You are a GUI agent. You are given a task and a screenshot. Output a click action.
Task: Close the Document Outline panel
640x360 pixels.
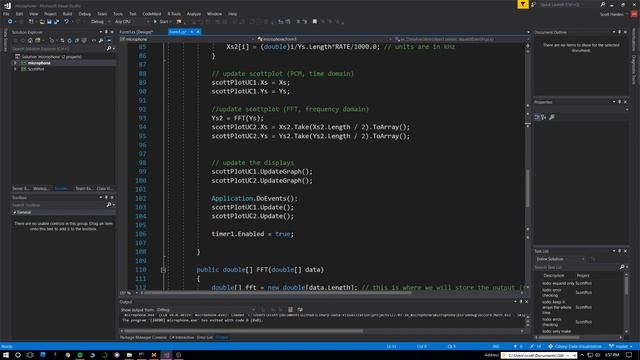pos(625,32)
